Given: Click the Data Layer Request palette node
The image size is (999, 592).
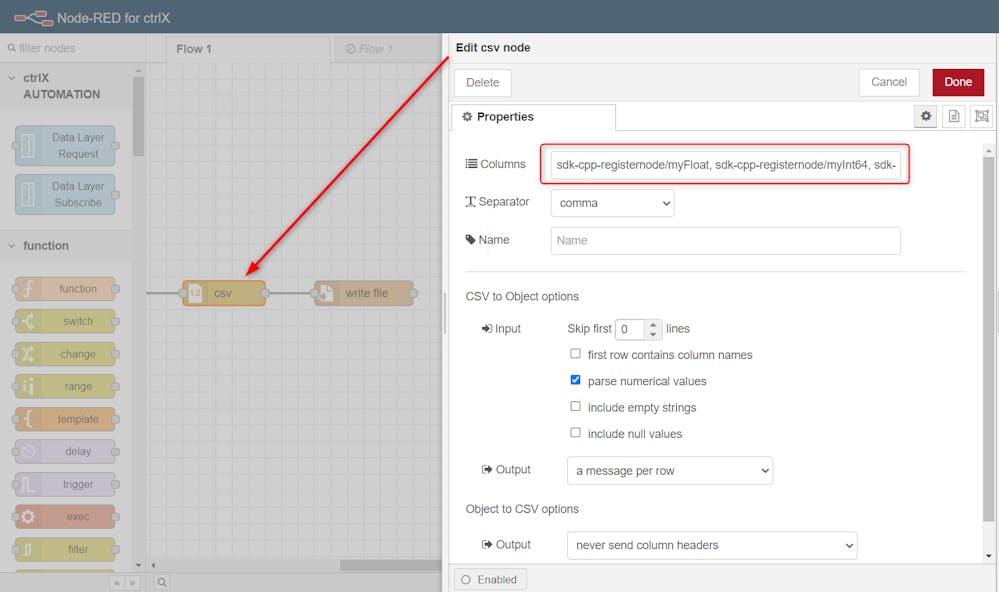Looking at the screenshot, I should click(x=66, y=146).
